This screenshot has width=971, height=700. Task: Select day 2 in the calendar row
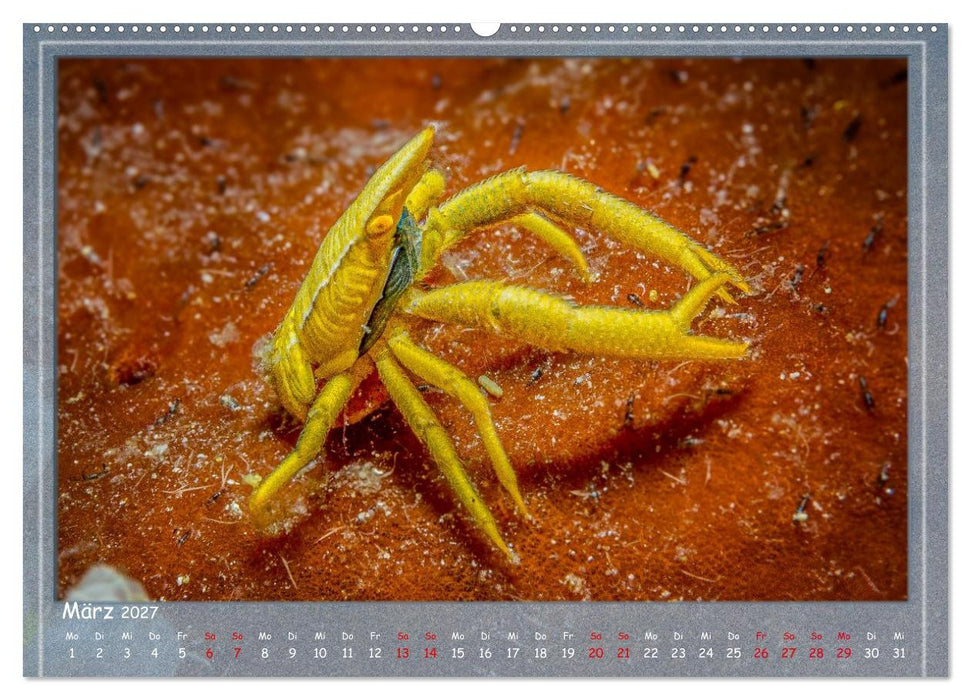coord(99,653)
